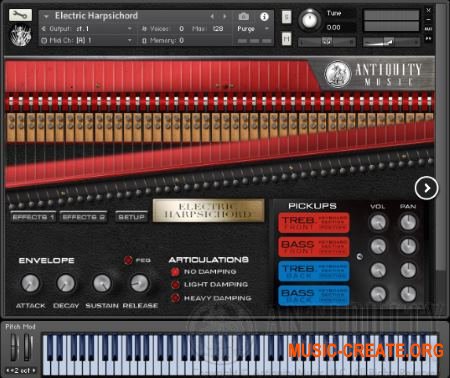Go to the next page with the arrow circle
450x378 pixels.
(427, 188)
